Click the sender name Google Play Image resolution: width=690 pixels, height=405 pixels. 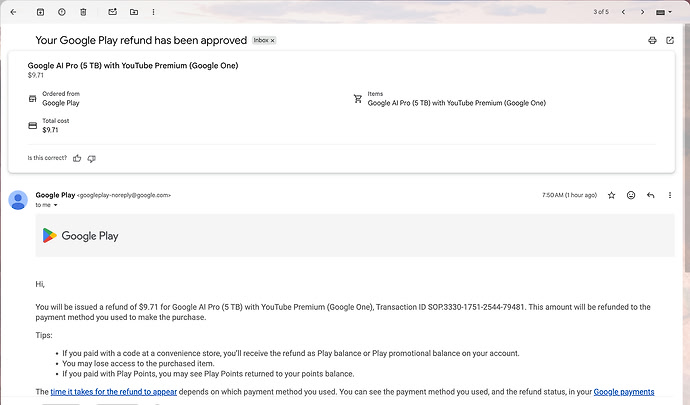click(55, 195)
